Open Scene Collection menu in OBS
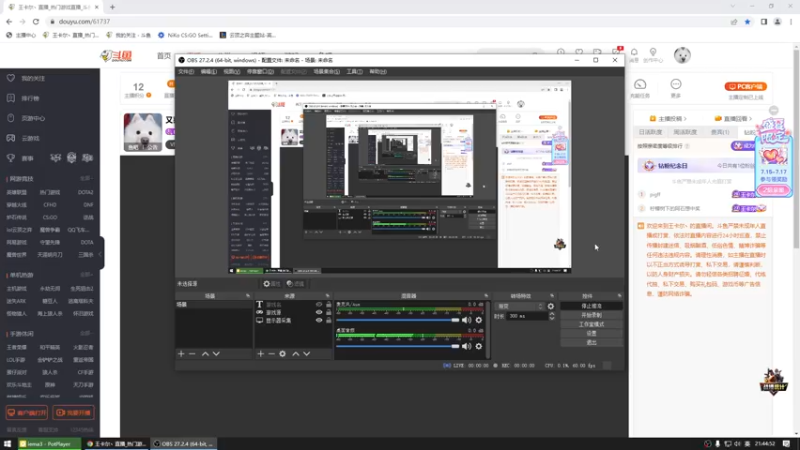 [x=327, y=71]
